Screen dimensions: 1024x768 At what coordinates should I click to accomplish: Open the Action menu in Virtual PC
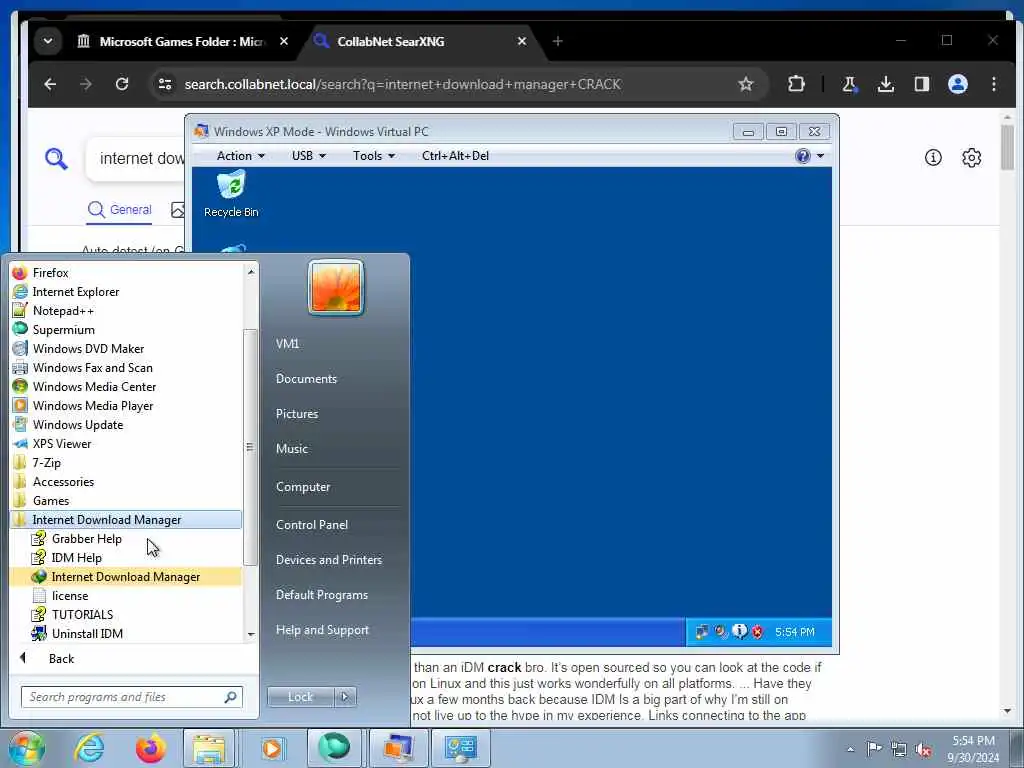(x=240, y=156)
